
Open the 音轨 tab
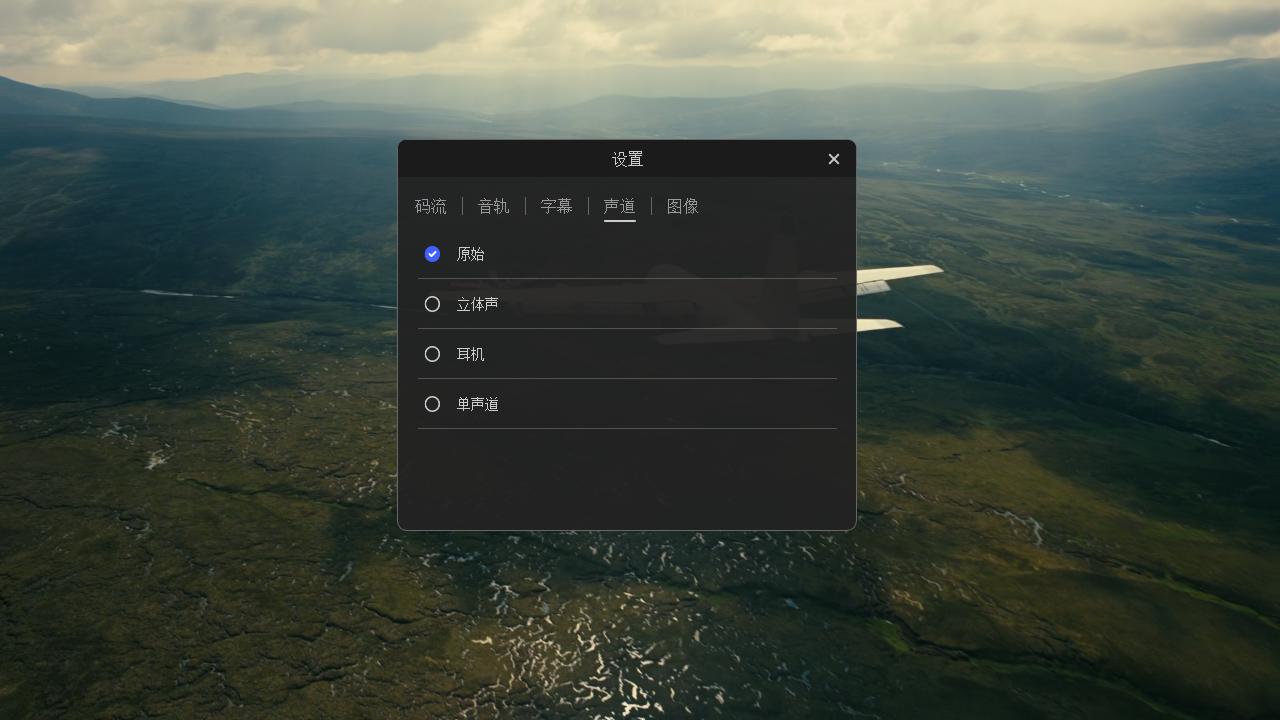tap(493, 206)
